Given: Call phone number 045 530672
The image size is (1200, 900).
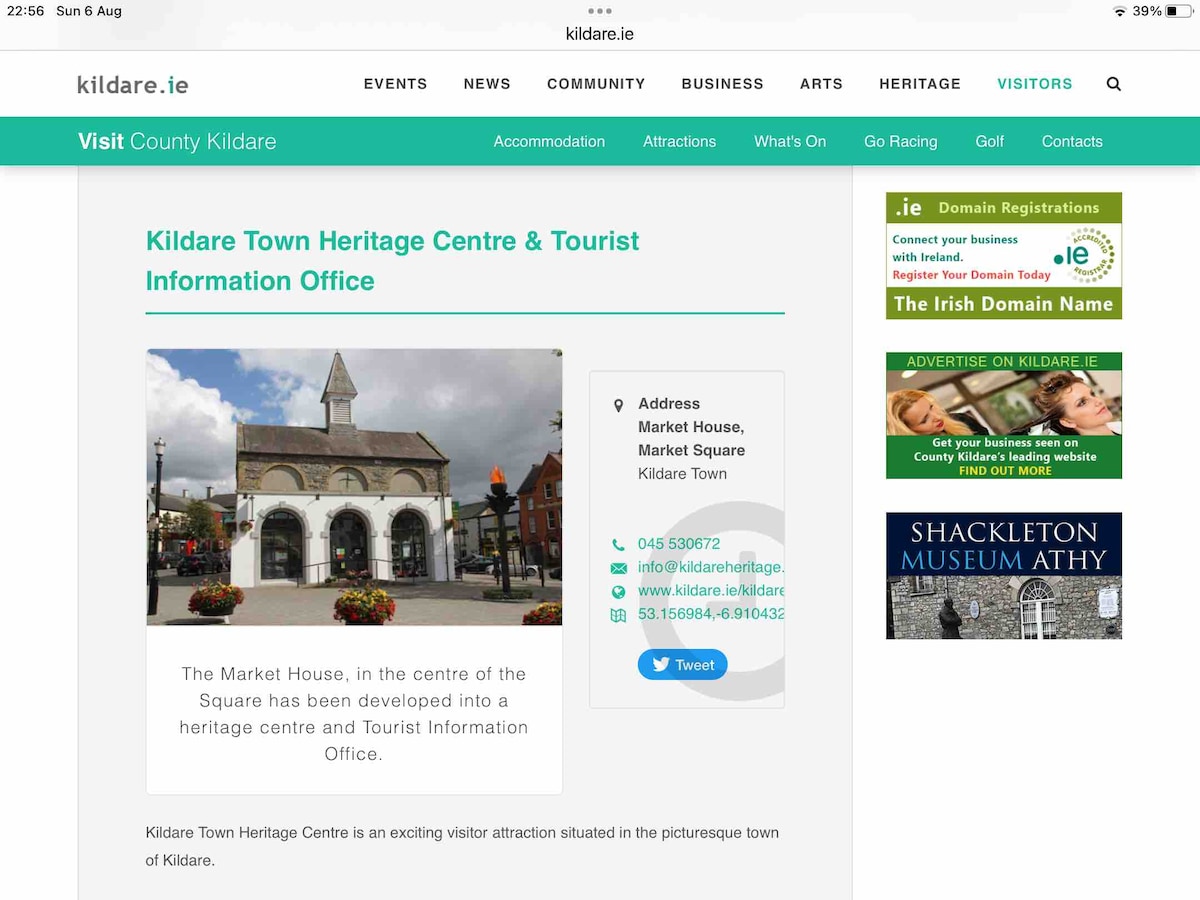Looking at the screenshot, I should (x=679, y=544).
